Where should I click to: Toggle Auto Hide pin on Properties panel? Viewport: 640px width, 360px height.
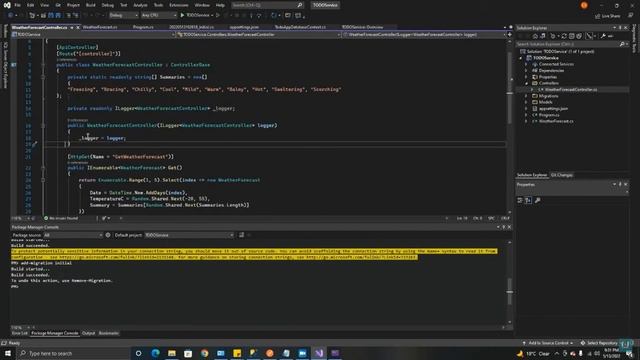(x=620, y=184)
